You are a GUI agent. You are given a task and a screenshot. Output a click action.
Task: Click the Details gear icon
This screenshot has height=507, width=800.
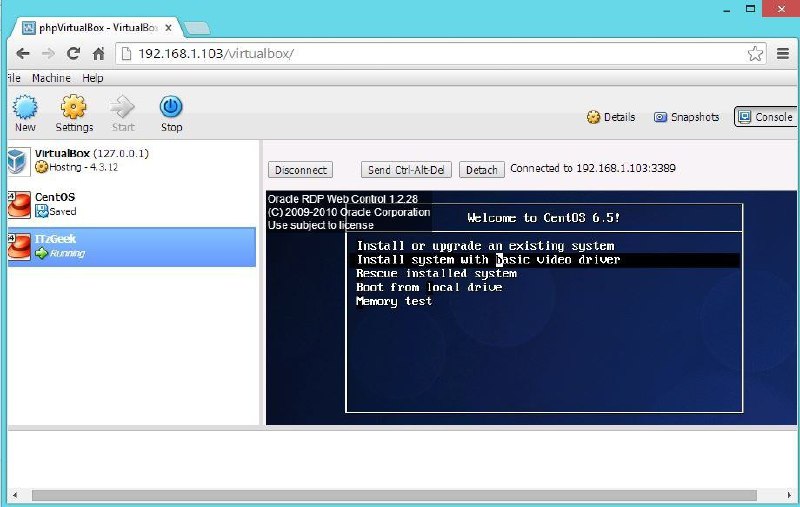(x=593, y=117)
